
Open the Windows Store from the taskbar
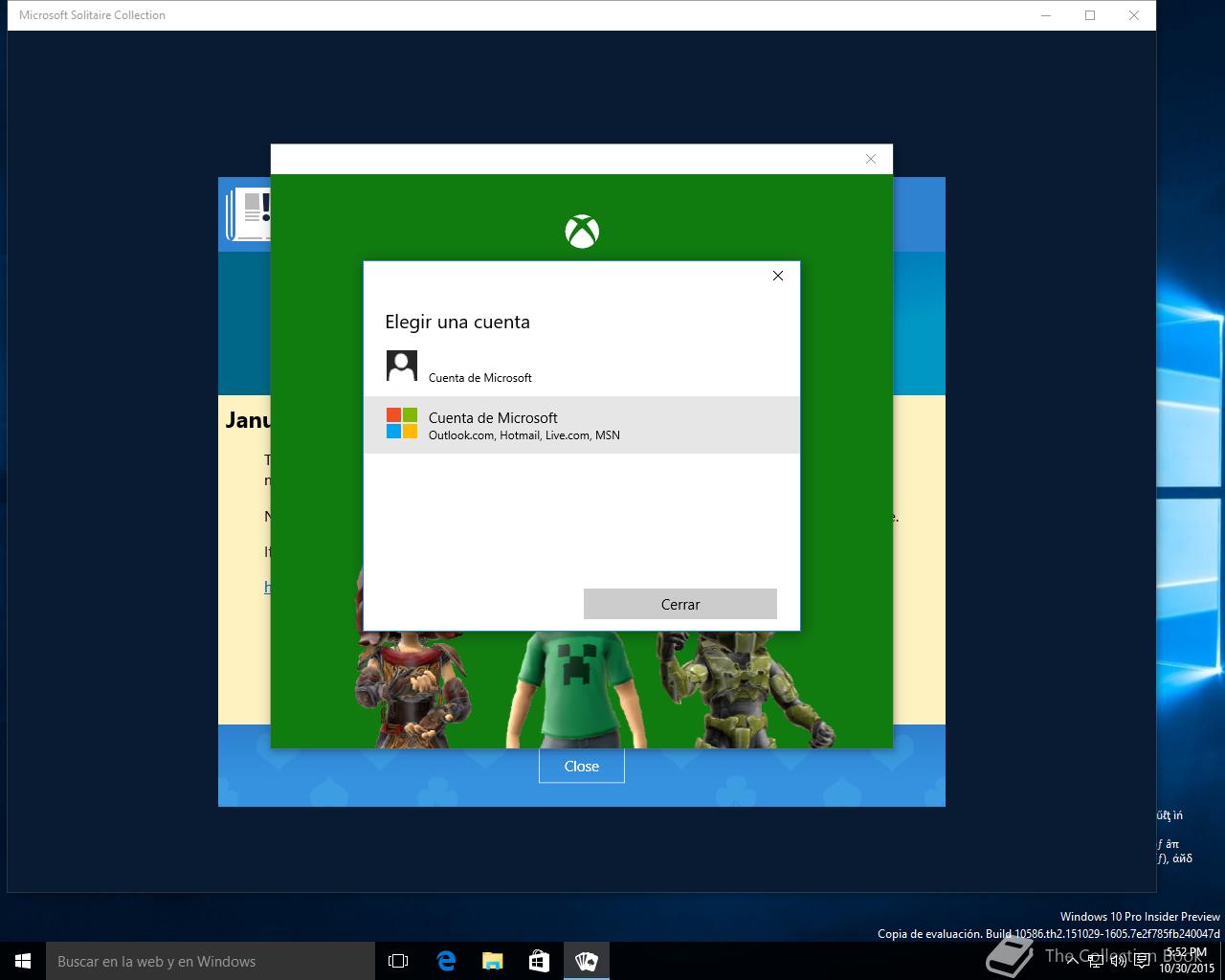[540, 961]
